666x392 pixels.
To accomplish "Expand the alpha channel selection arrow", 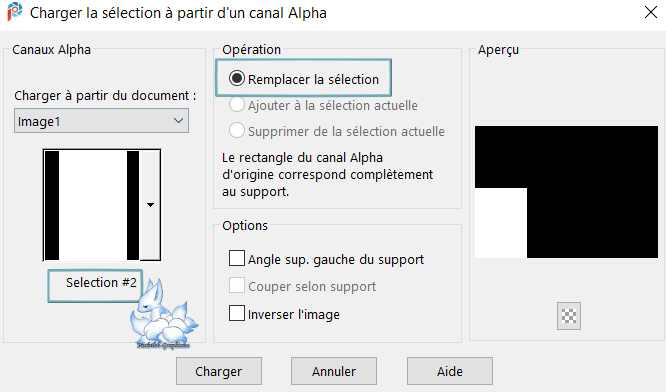I will (150, 205).
